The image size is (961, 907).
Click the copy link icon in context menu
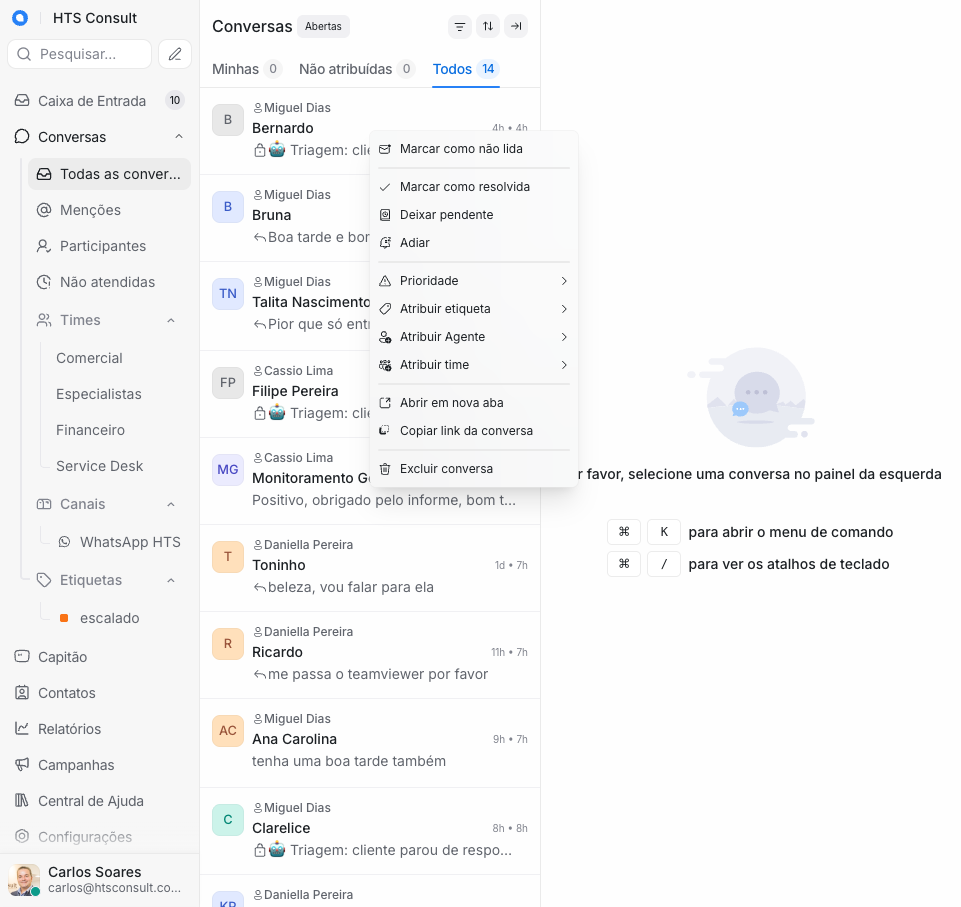point(385,431)
